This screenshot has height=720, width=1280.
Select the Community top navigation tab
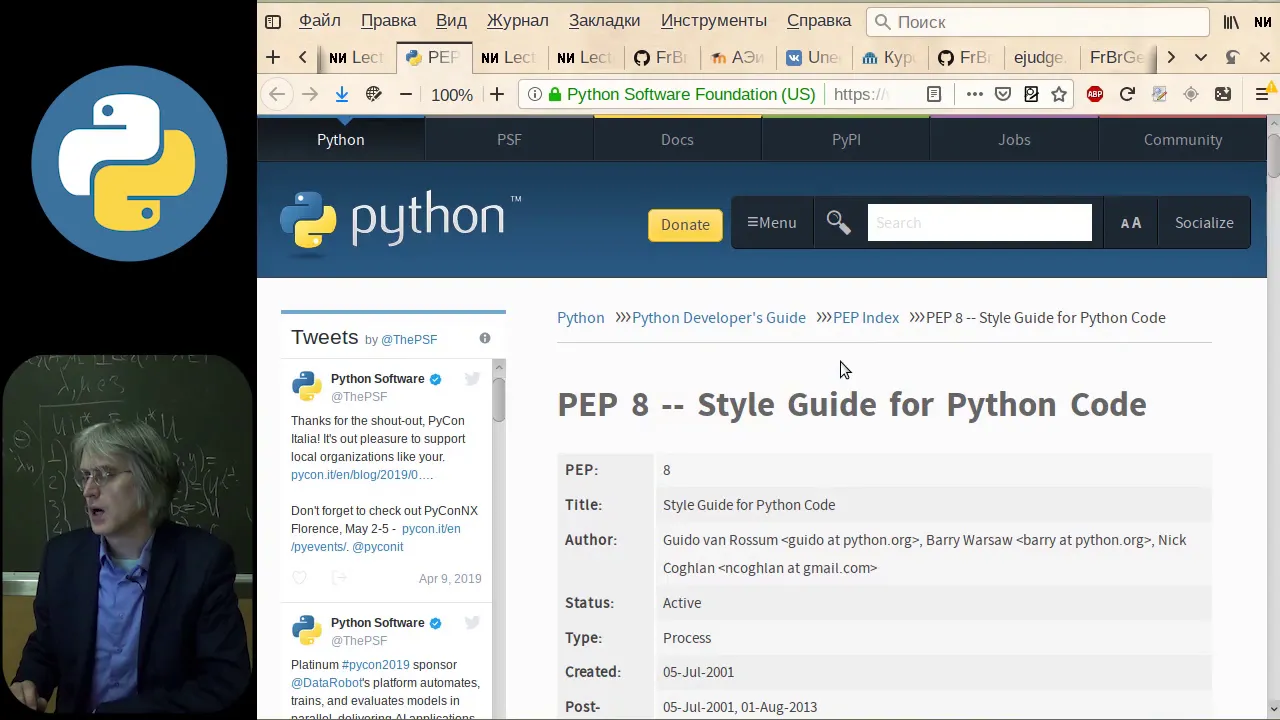point(1183,140)
